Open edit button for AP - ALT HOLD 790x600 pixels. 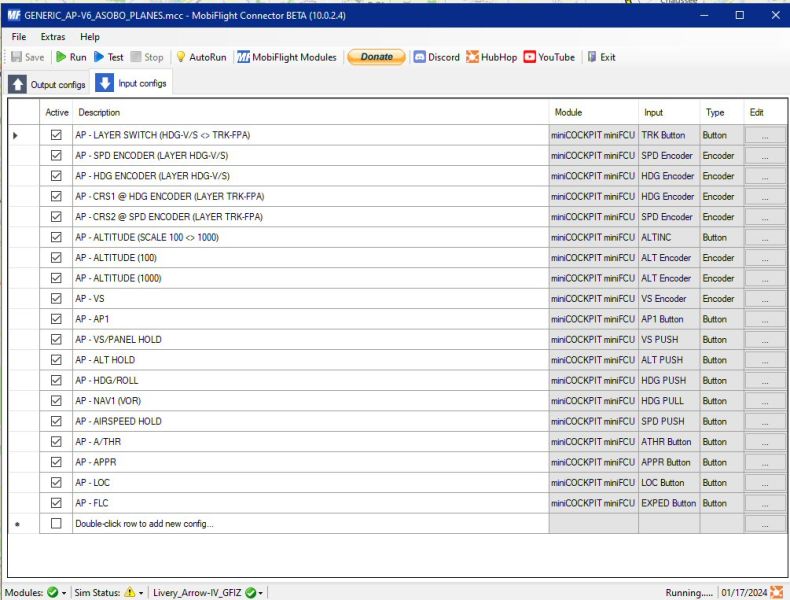tap(765, 360)
